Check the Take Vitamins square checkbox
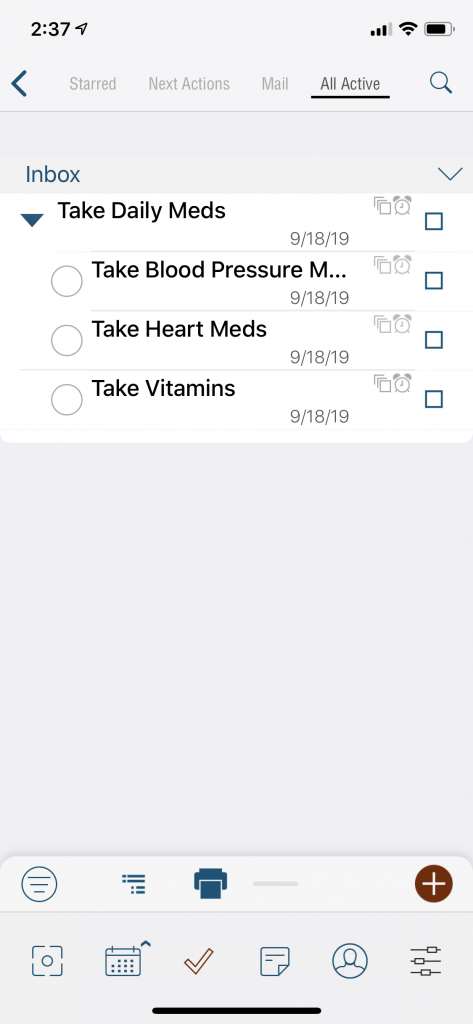Image resolution: width=473 pixels, height=1024 pixels. (x=434, y=399)
